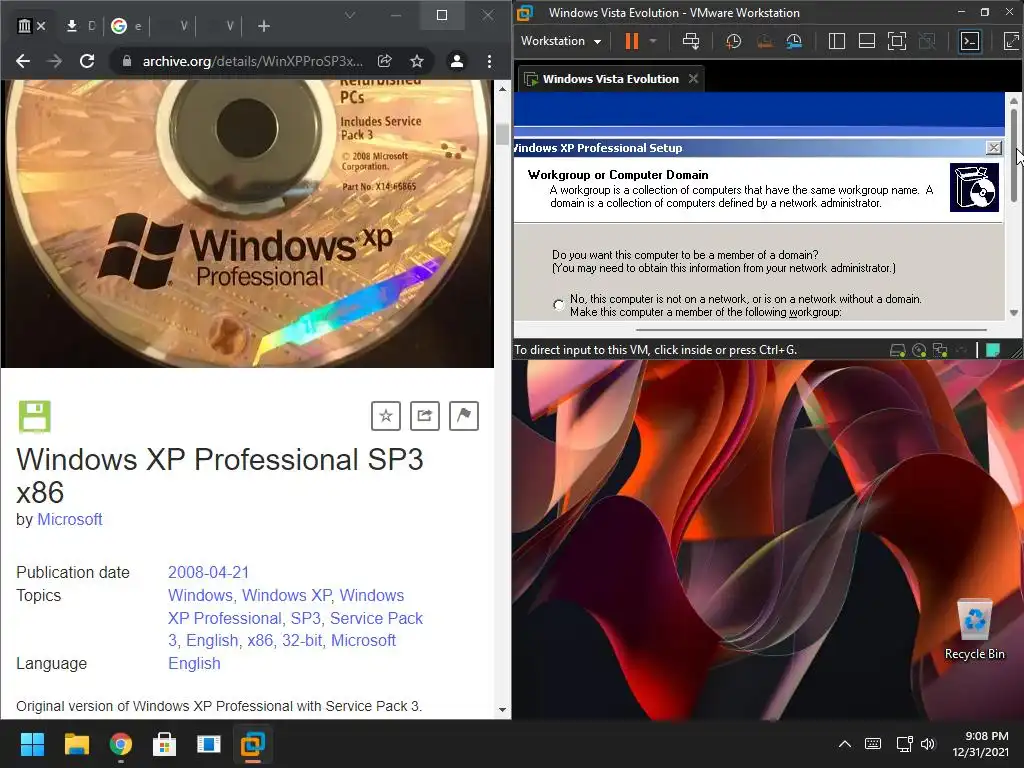The height and width of the screenshot is (768, 1024).
Task: Open File Explorer from the taskbar
Action: [x=76, y=744]
